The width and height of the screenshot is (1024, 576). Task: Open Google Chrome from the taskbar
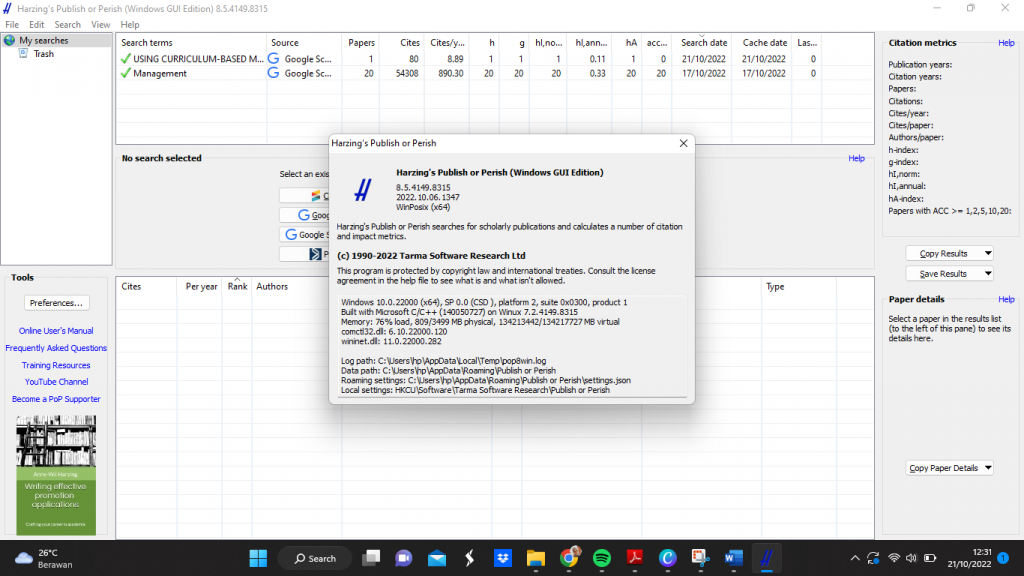(x=569, y=557)
